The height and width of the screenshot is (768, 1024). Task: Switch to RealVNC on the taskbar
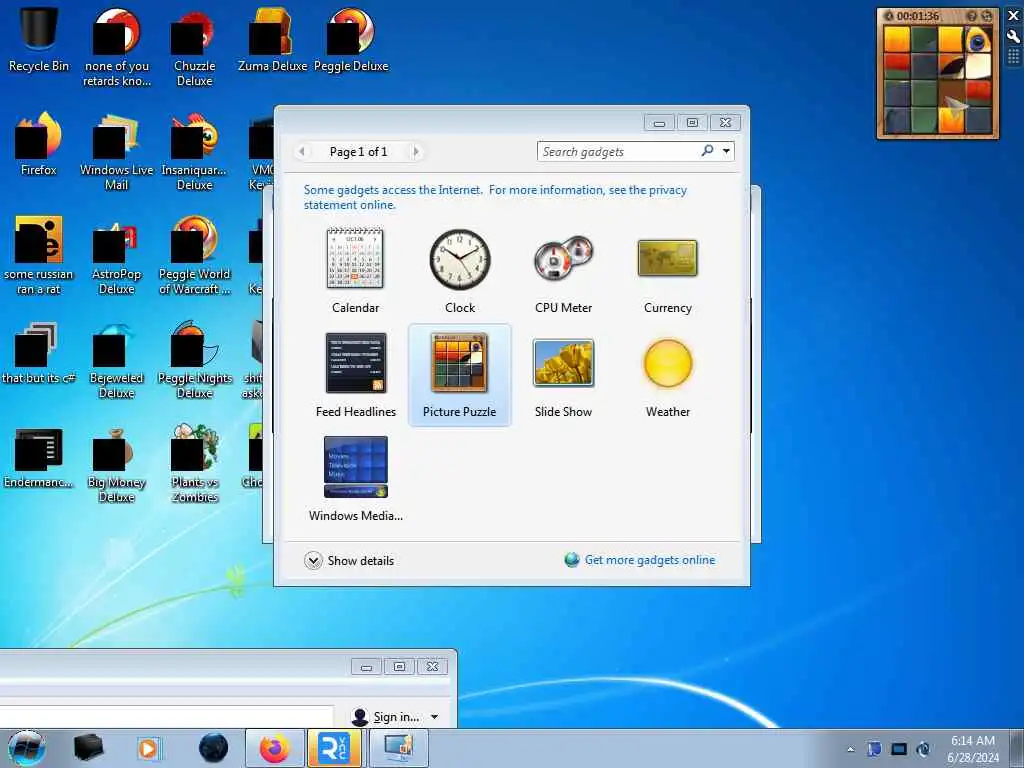pyautogui.click(x=334, y=748)
